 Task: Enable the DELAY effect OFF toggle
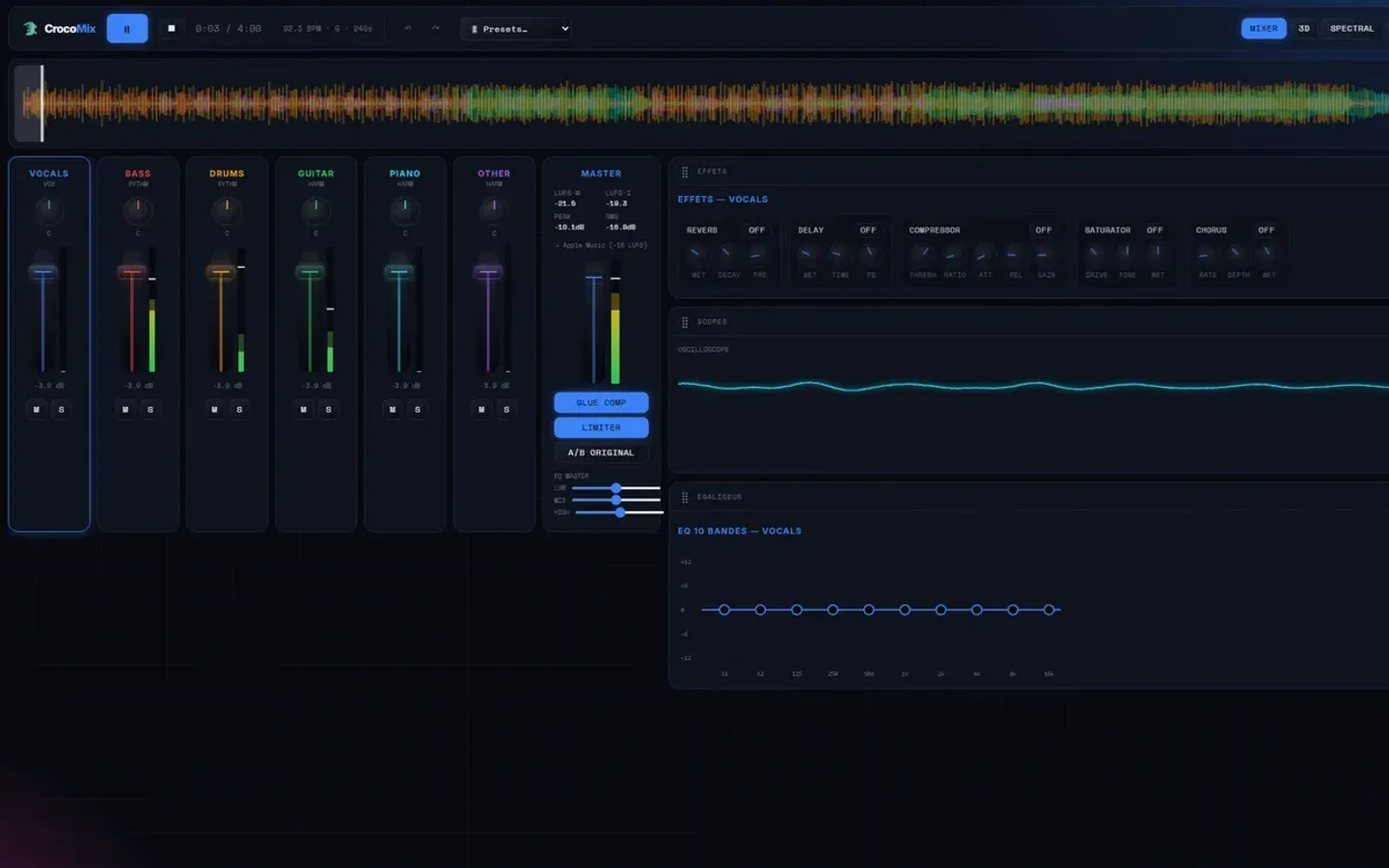click(868, 231)
